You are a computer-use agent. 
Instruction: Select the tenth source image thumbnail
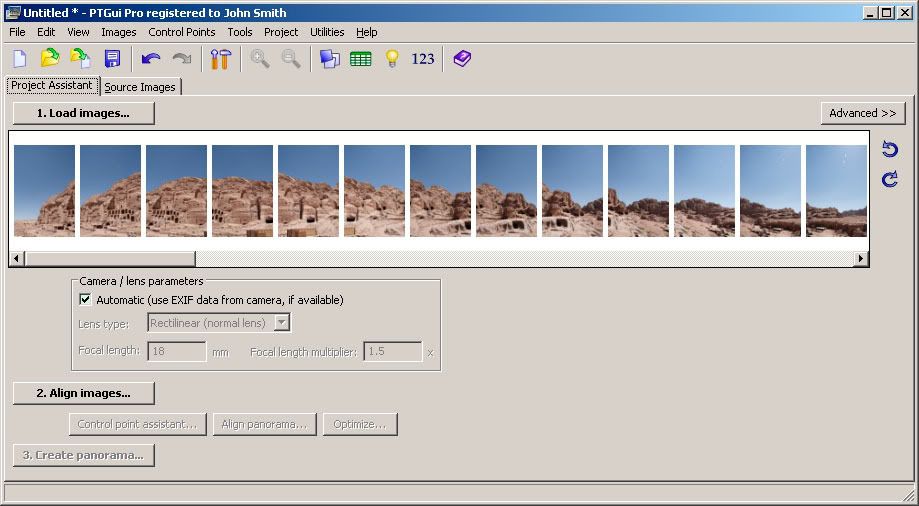(638, 191)
